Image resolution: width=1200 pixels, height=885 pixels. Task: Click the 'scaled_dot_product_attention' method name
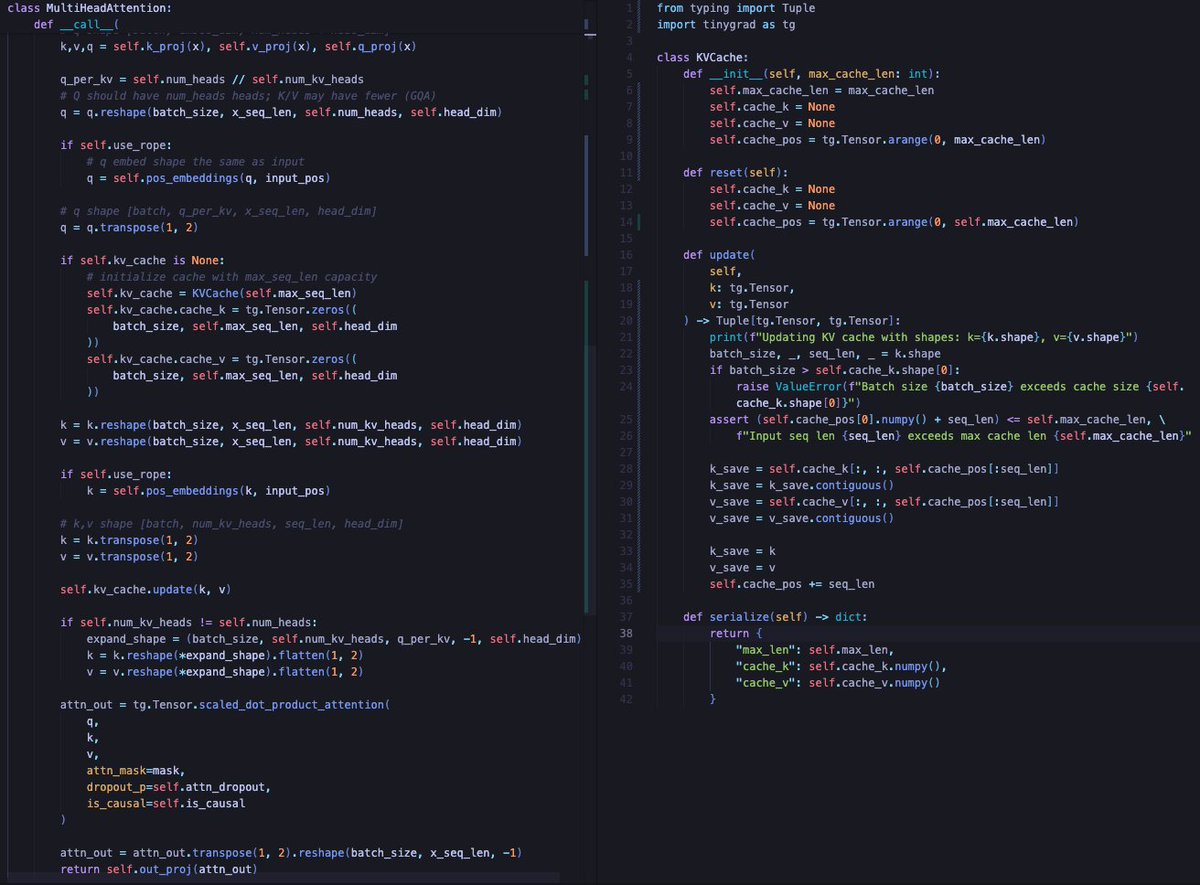(x=290, y=705)
